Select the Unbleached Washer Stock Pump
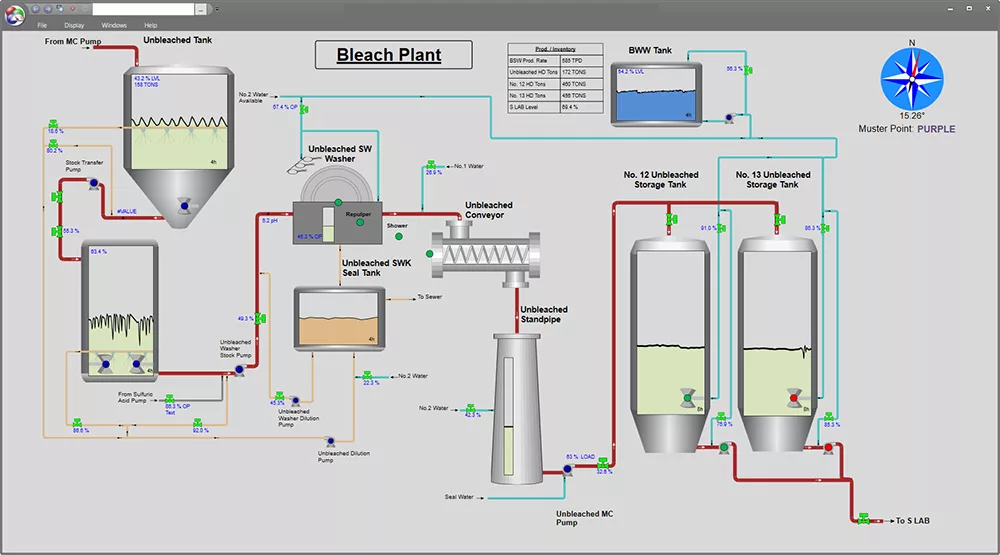This screenshot has height=555, width=1000. (240, 370)
